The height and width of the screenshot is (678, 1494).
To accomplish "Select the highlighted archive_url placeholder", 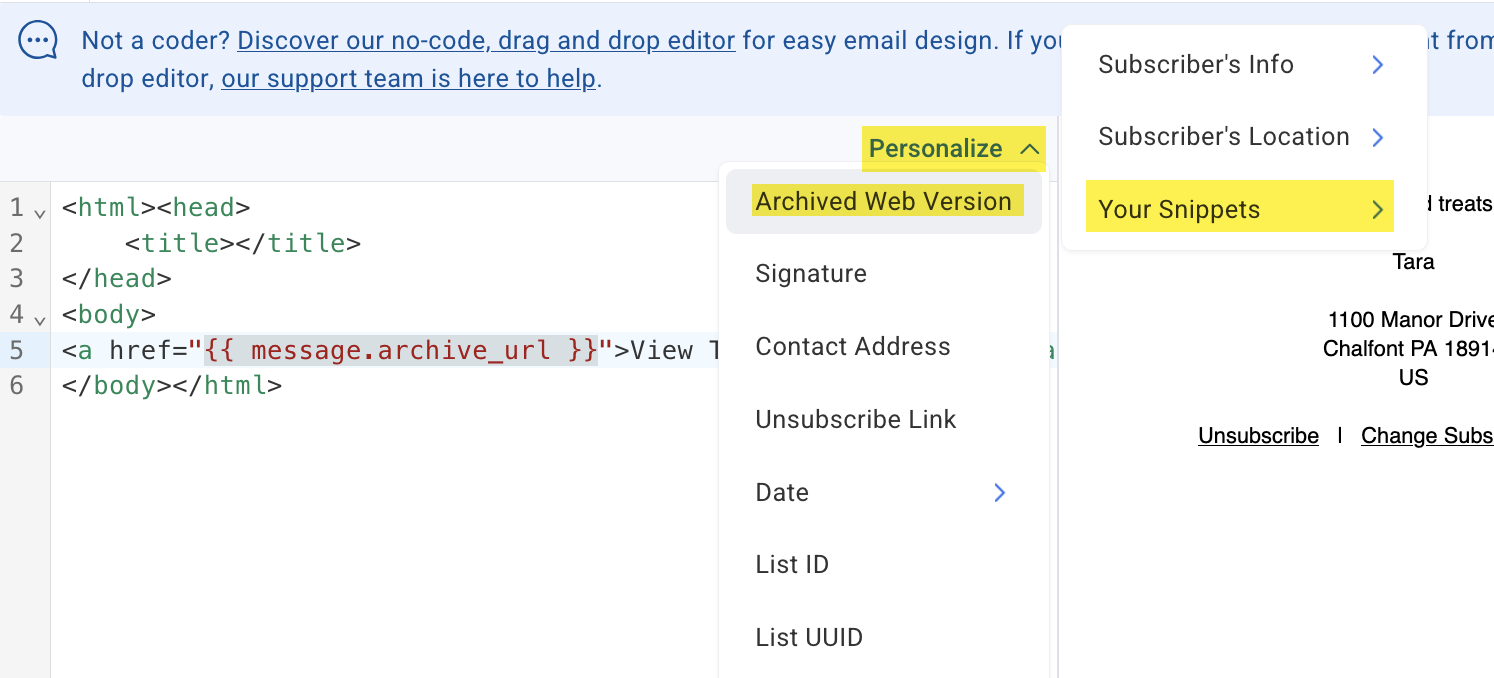I will (399, 350).
